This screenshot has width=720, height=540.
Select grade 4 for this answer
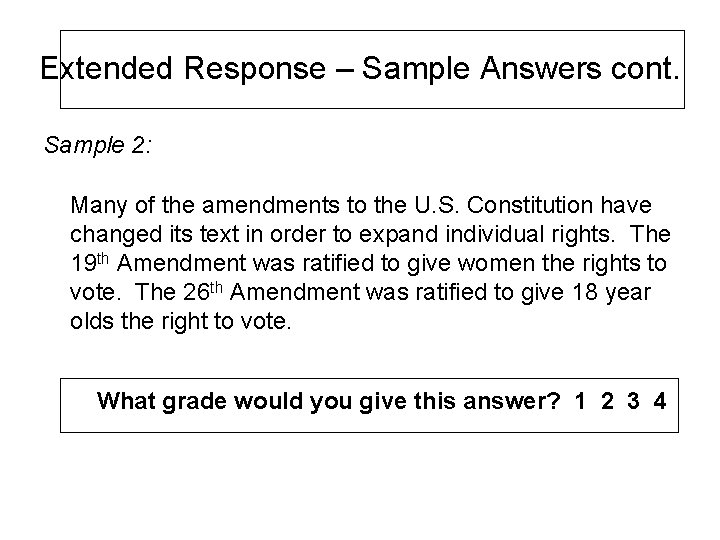coord(660,401)
